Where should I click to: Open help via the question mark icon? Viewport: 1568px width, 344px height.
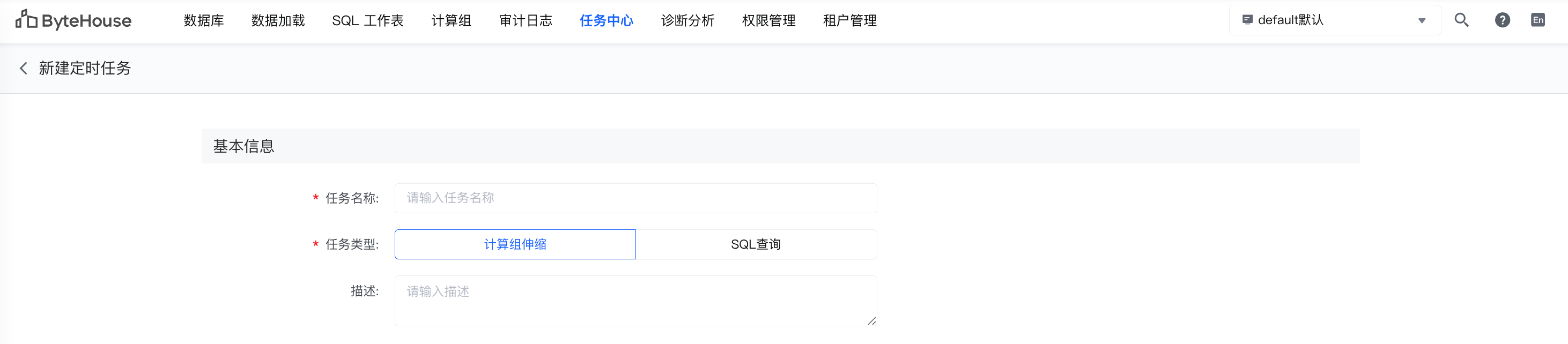click(x=1502, y=20)
